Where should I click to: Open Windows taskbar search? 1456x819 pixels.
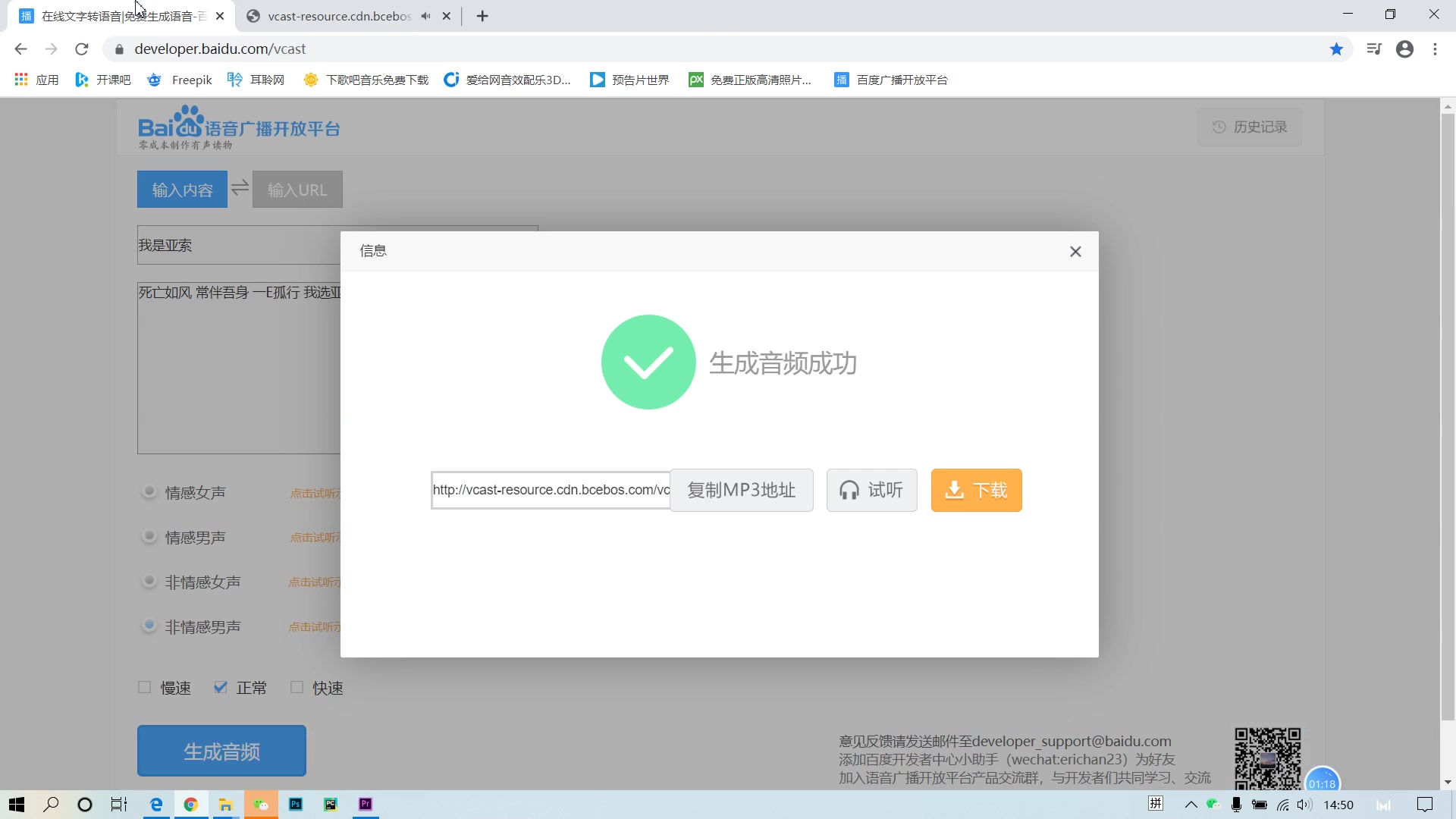click(51, 805)
